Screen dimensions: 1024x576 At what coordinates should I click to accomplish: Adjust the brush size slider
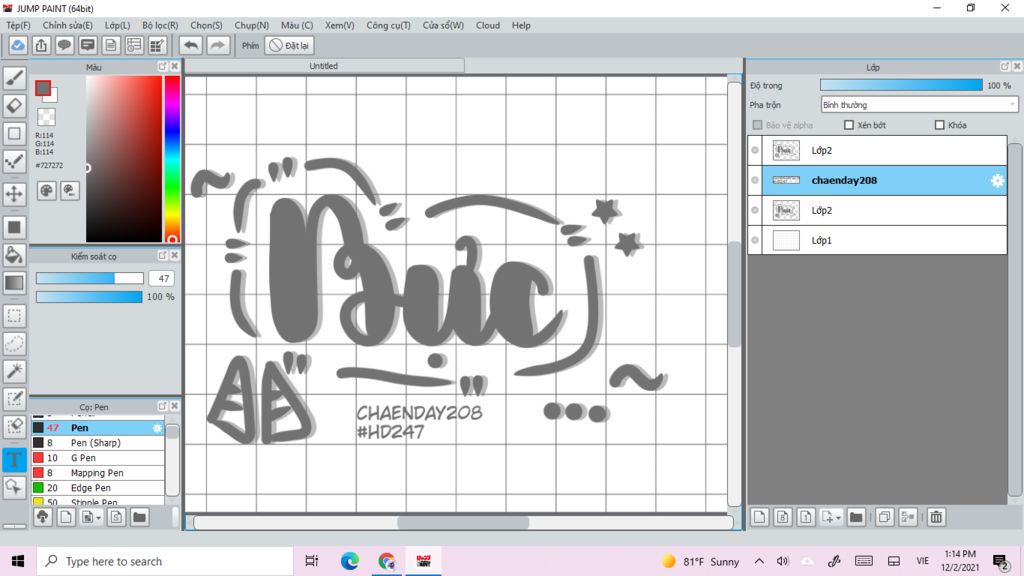(x=89, y=278)
